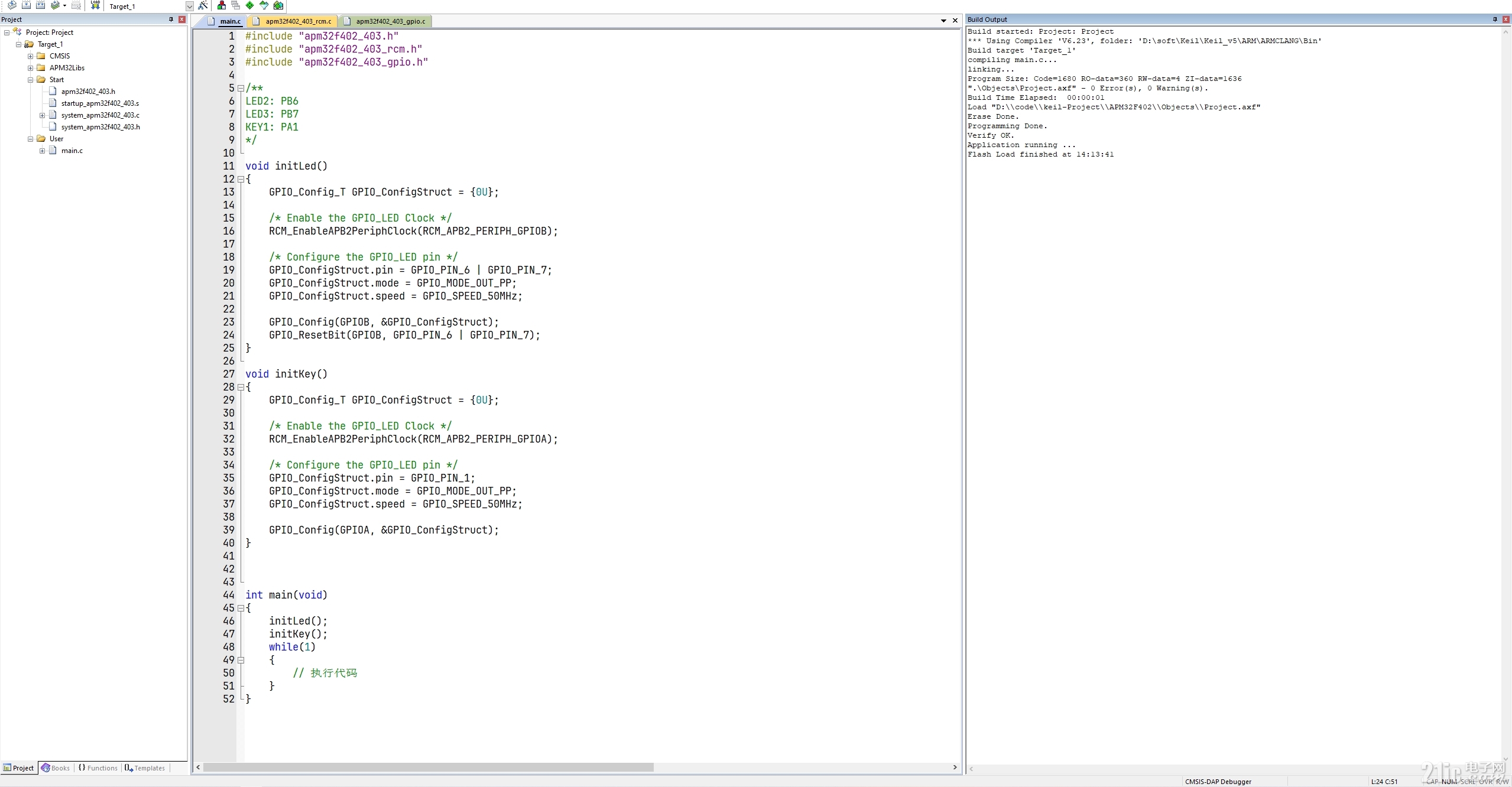This screenshot has width=1512, height=787.
Task: Open Manage Run-Time Environment green diamond icon
Action: pos(250,5)
